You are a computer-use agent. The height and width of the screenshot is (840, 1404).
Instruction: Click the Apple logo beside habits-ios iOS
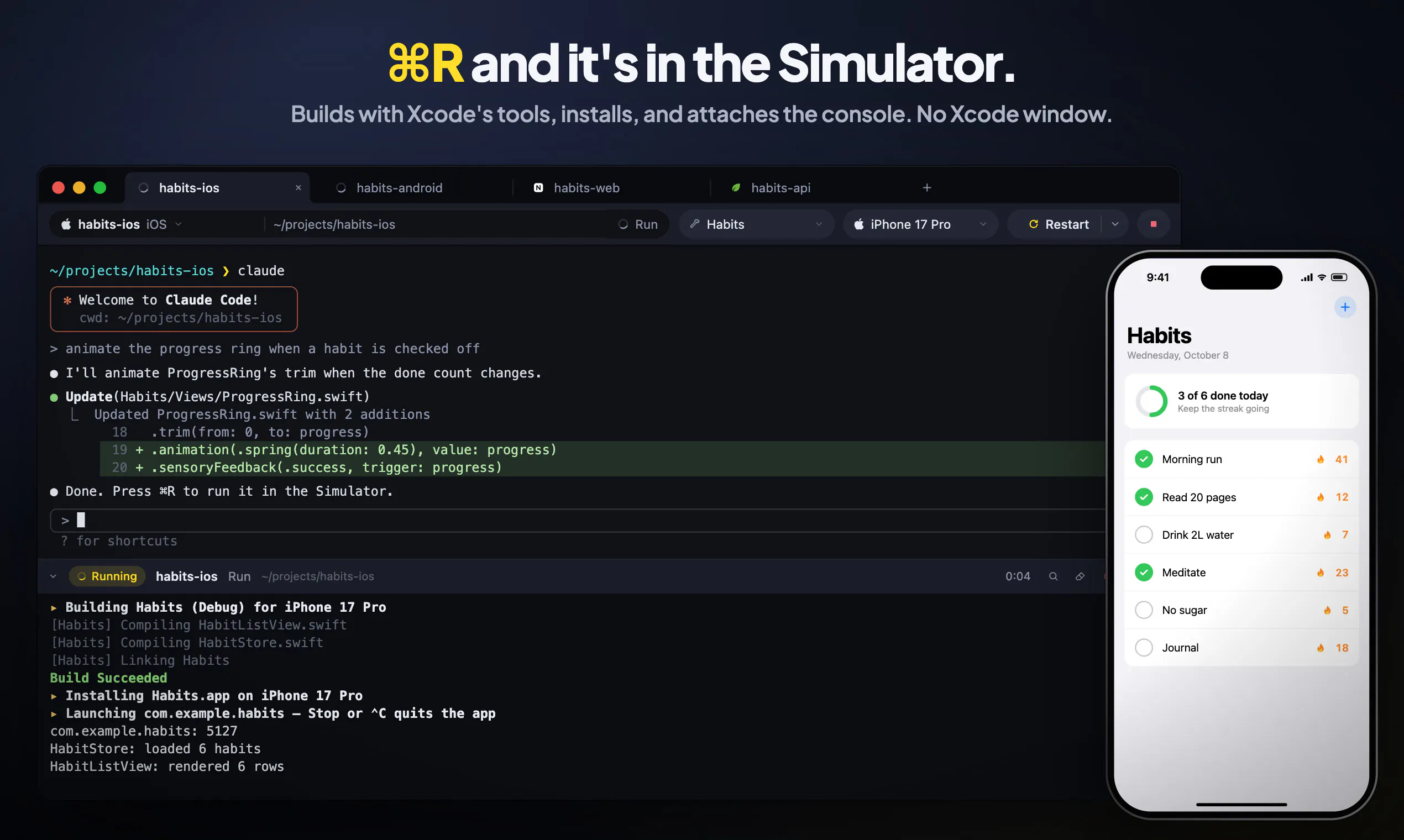tap(66, 224)
